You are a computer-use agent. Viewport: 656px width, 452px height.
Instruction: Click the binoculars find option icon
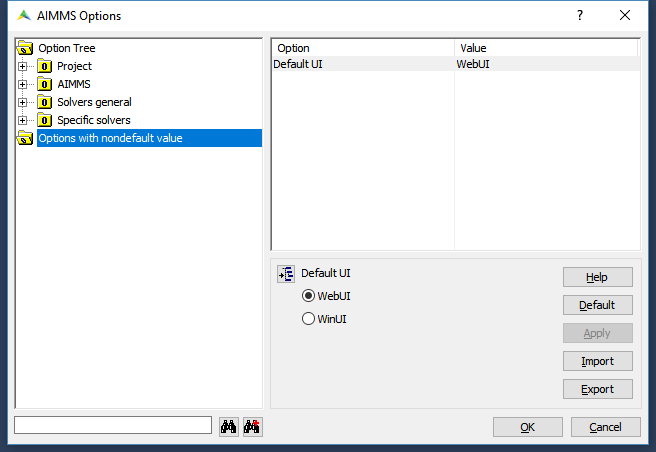coord(229,427)
